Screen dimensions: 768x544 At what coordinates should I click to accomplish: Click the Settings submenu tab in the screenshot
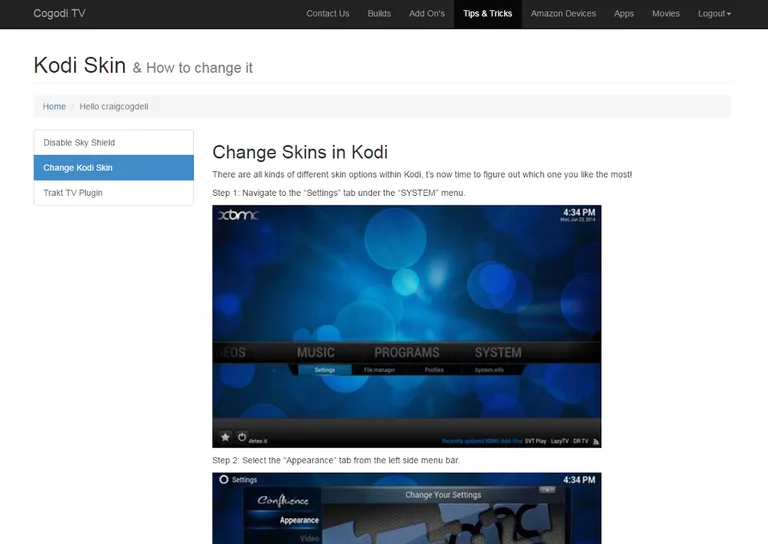(325, 370)
